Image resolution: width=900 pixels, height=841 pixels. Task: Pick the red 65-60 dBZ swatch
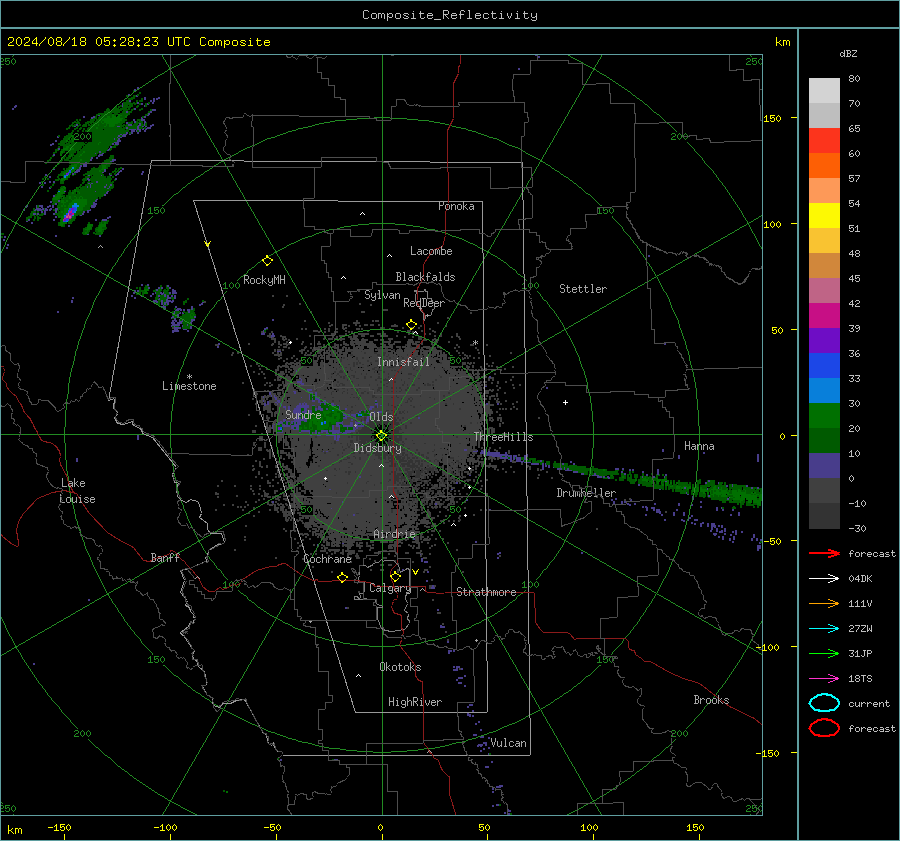tap(824, 141)
